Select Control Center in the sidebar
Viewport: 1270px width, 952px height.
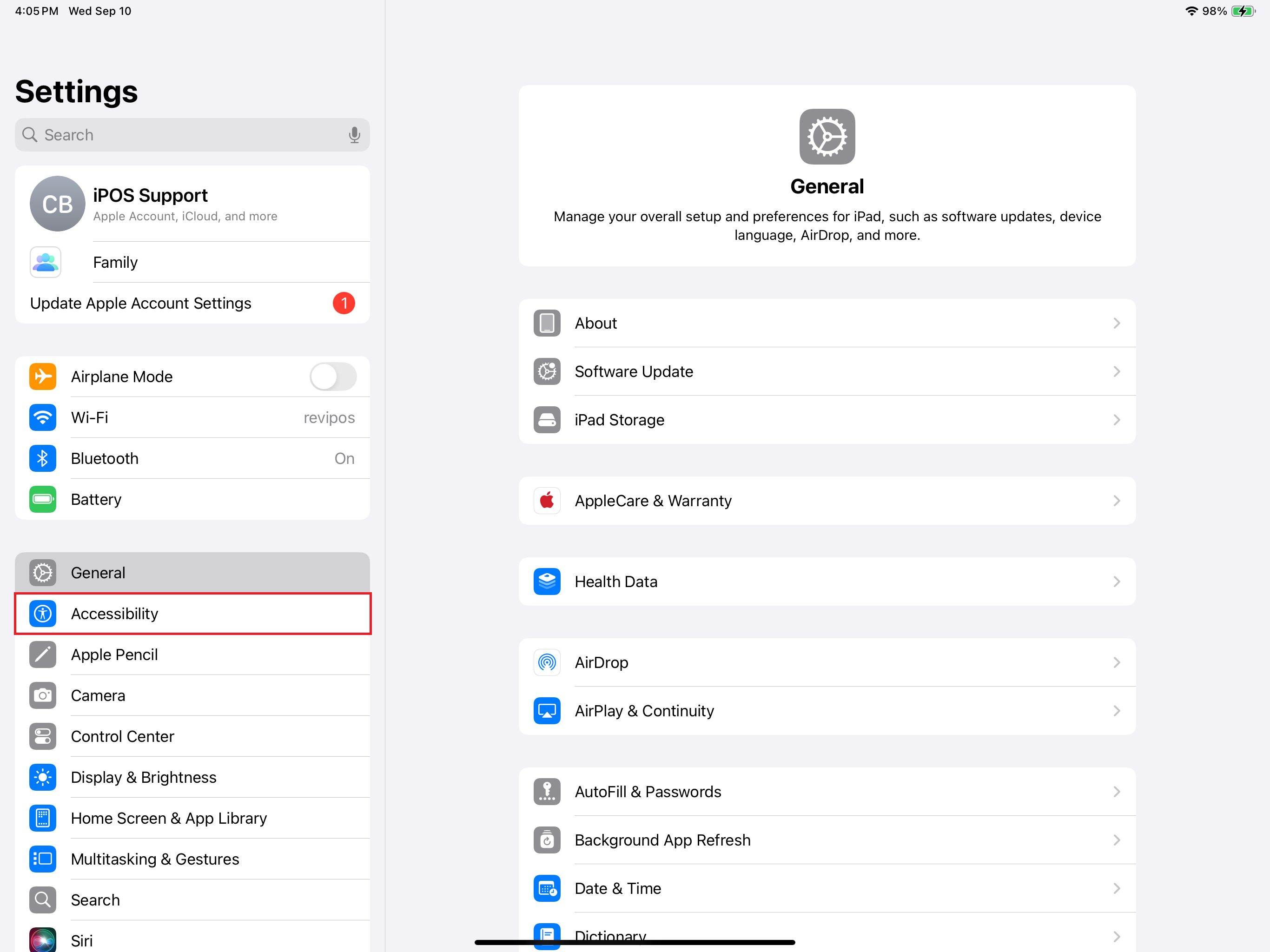pyautogui.click(x=192, y=736)
